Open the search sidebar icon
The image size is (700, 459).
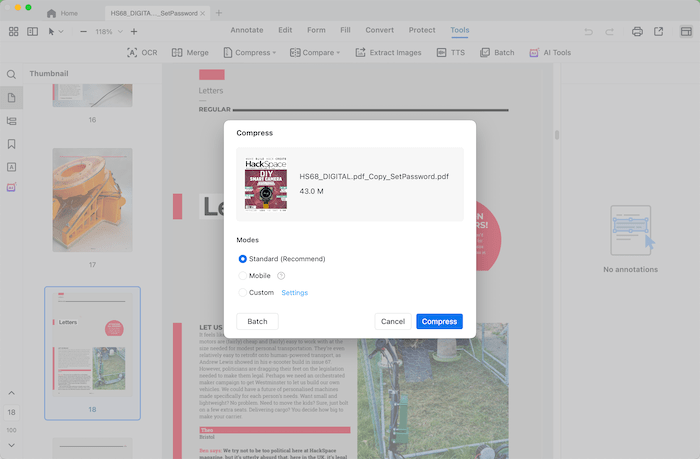click(12, 75)
